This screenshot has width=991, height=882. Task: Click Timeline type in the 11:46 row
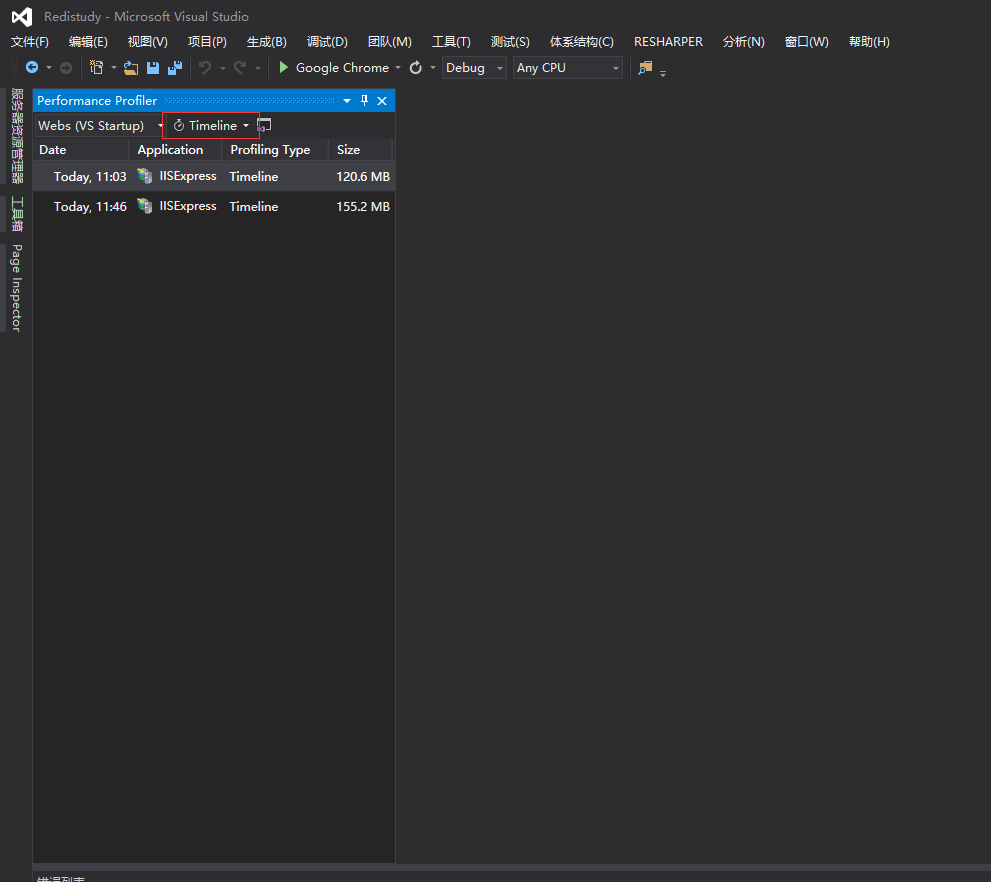[253, 206]
